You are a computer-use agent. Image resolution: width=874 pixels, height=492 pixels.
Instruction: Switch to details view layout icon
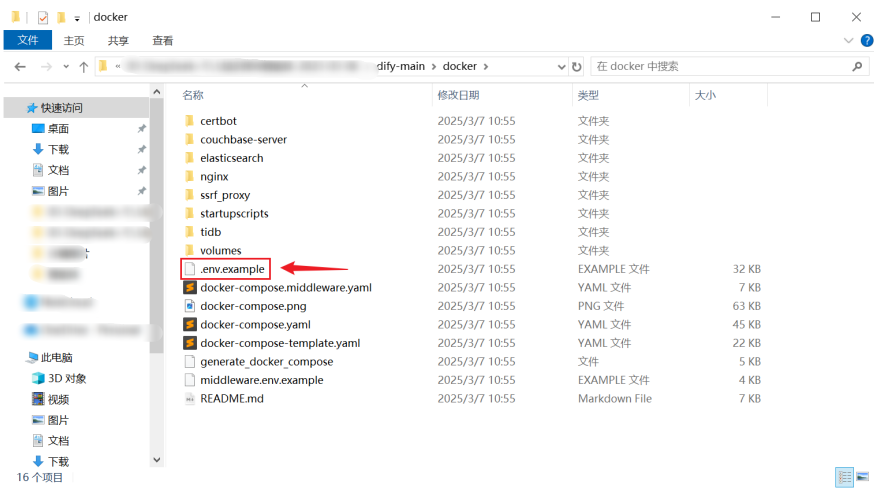[x=844, y=477]
